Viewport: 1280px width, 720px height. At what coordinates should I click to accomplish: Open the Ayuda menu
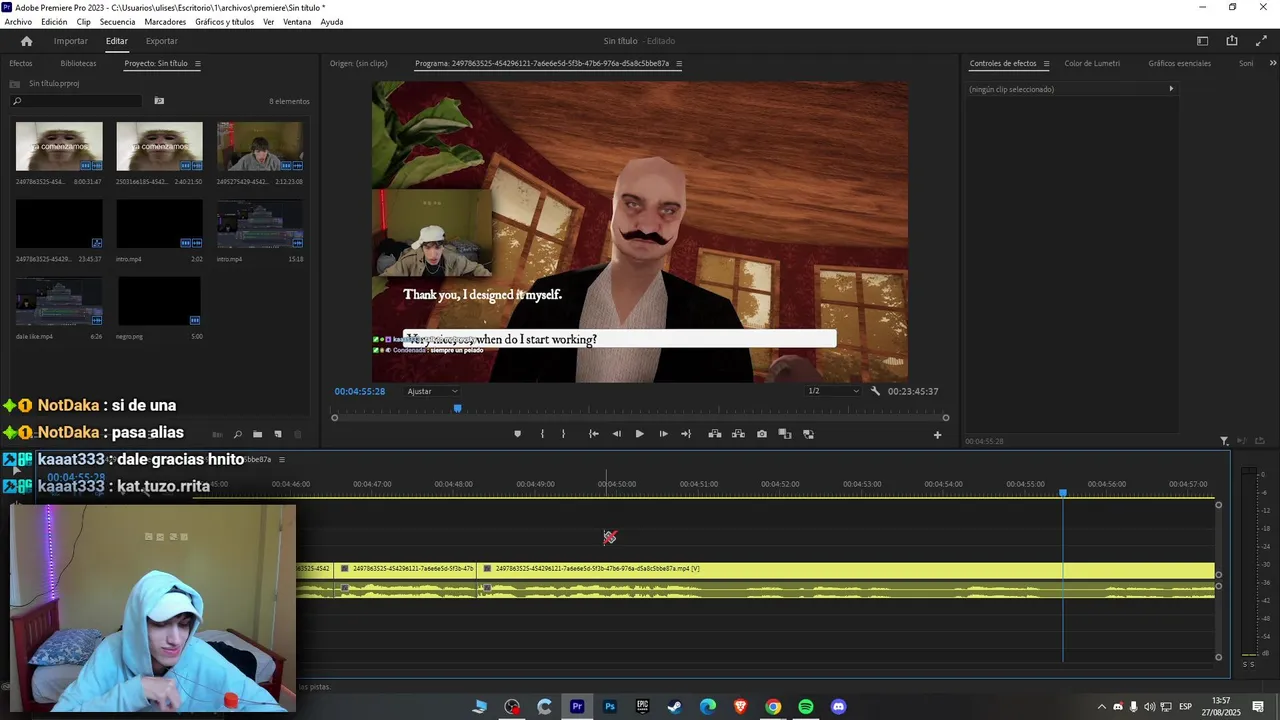coord(332,22)
